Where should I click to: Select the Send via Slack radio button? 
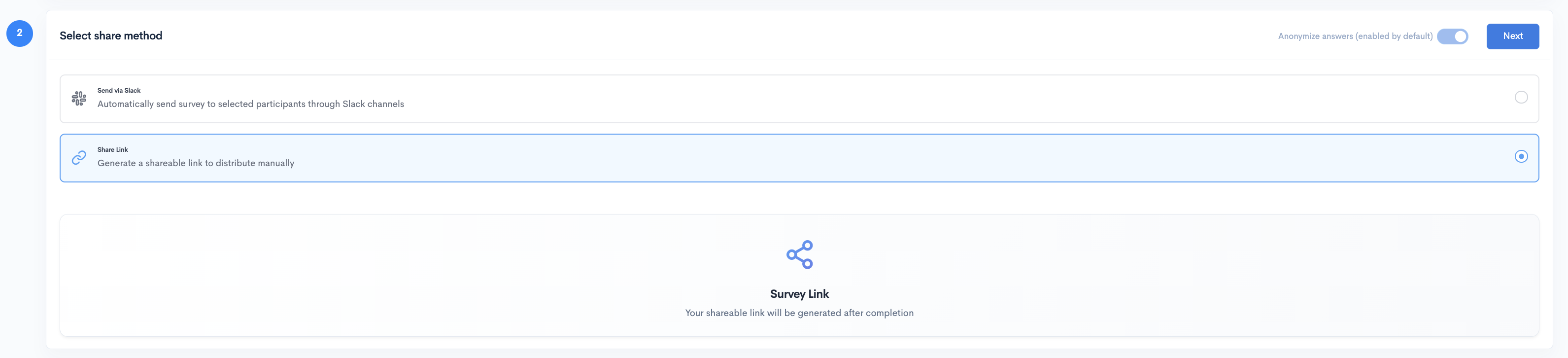(x=1521, y=98)
